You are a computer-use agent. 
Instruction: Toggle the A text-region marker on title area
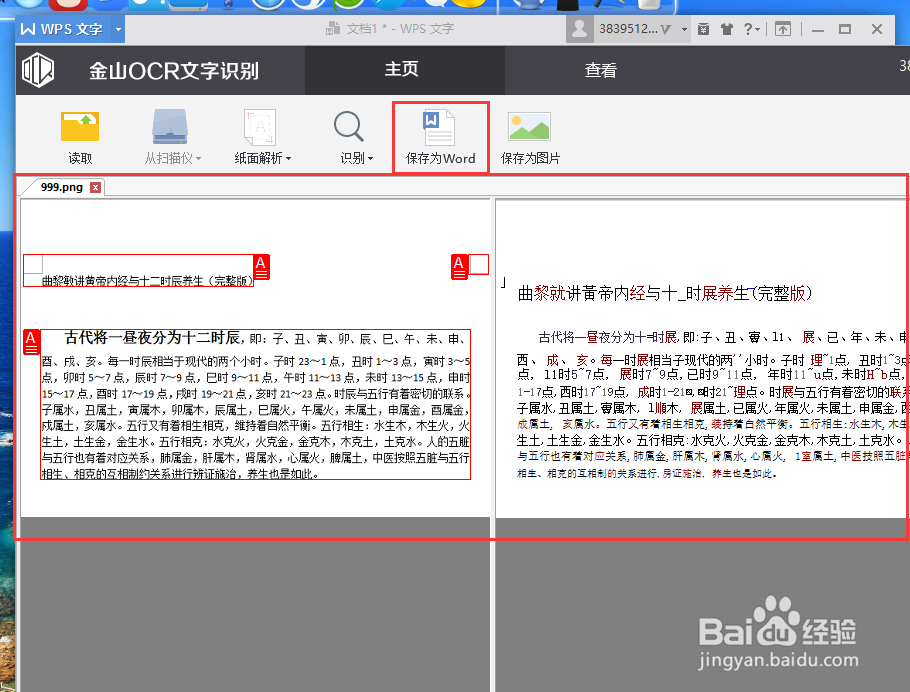[x=261, y=266]
